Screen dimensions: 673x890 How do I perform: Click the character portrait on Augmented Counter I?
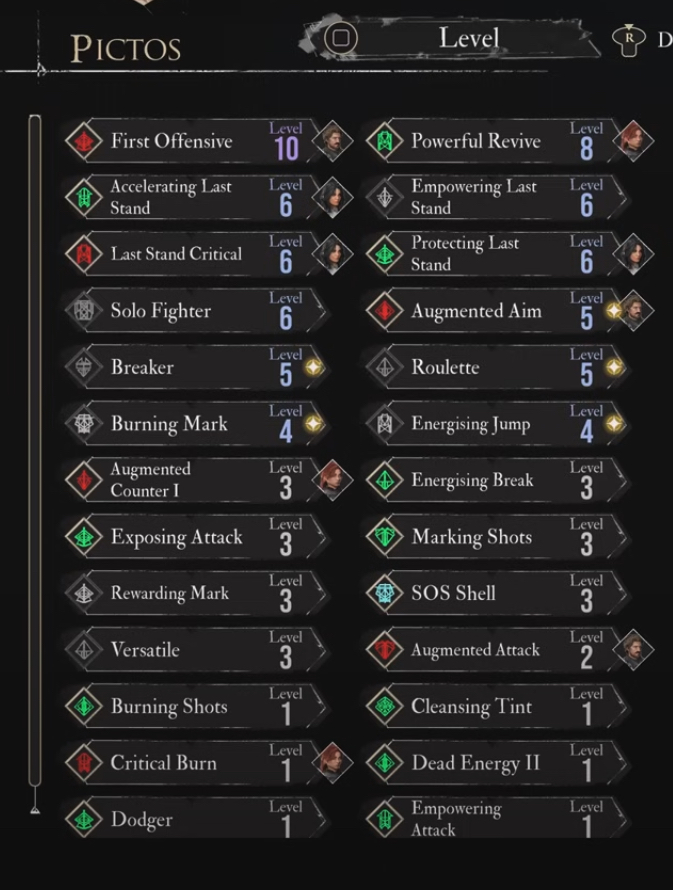(332, 480)
